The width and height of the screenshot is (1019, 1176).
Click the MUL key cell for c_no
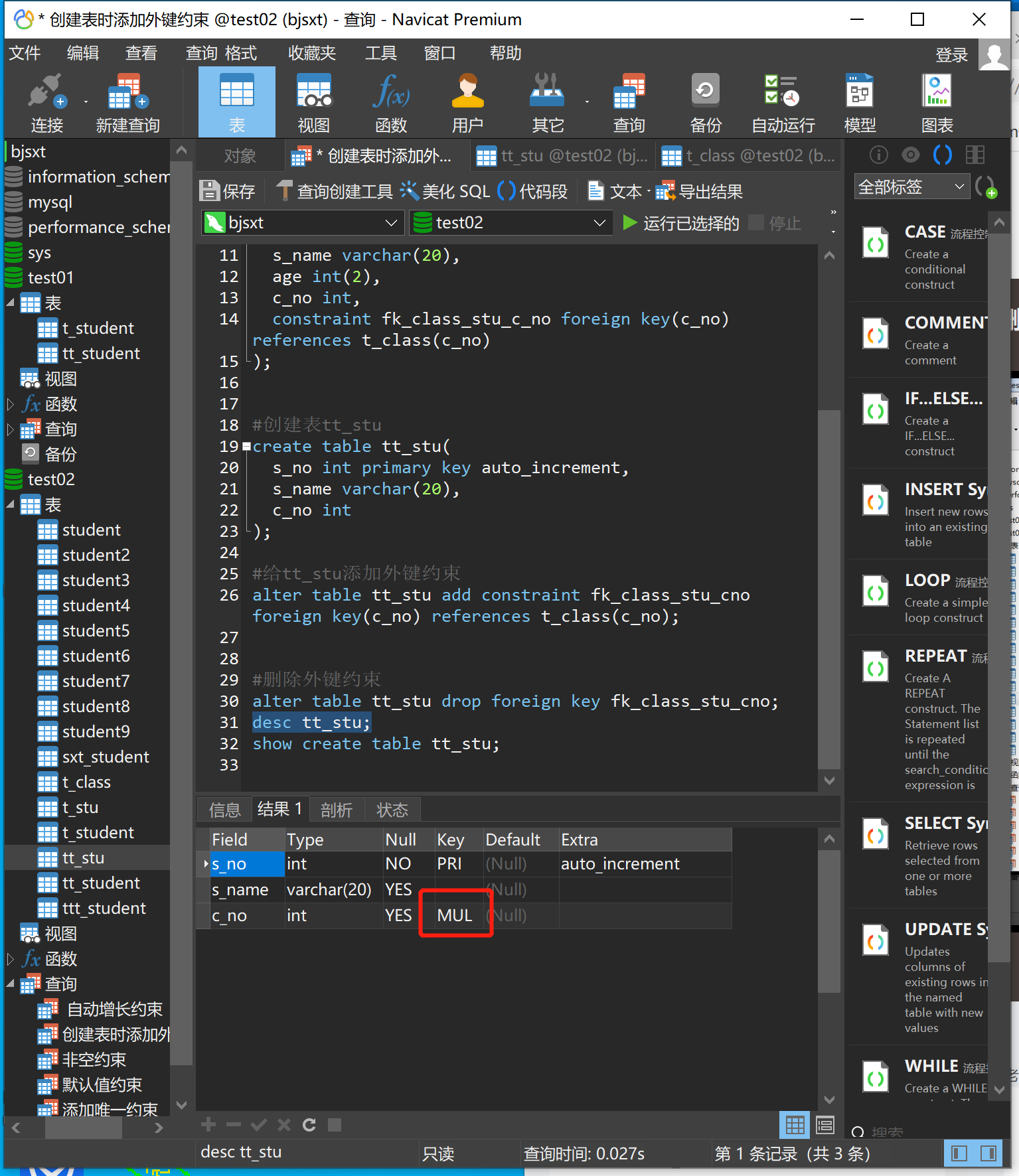[459, 915]
